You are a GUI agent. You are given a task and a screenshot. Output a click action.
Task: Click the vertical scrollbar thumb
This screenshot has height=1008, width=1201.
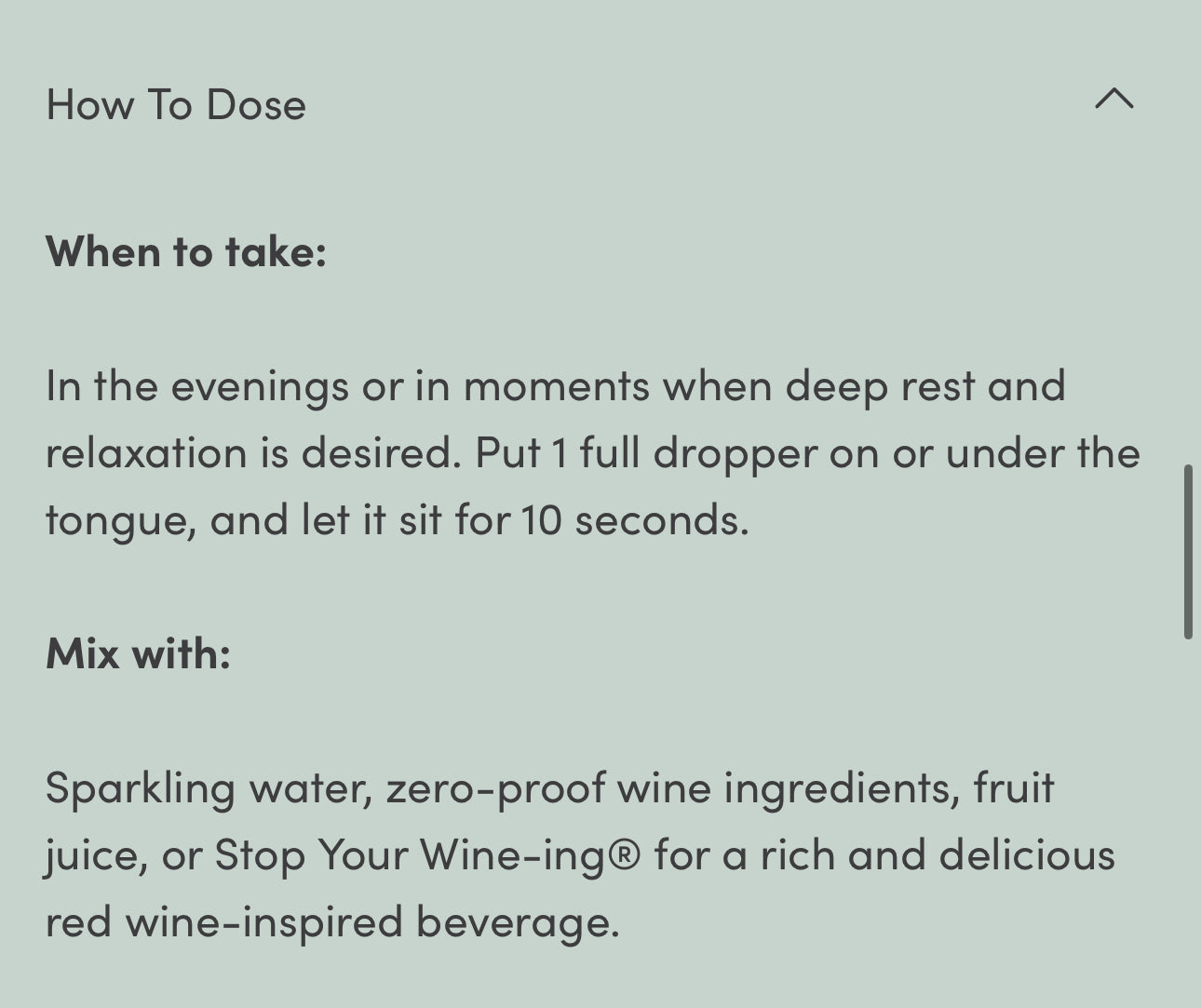tap(1188, 552)
